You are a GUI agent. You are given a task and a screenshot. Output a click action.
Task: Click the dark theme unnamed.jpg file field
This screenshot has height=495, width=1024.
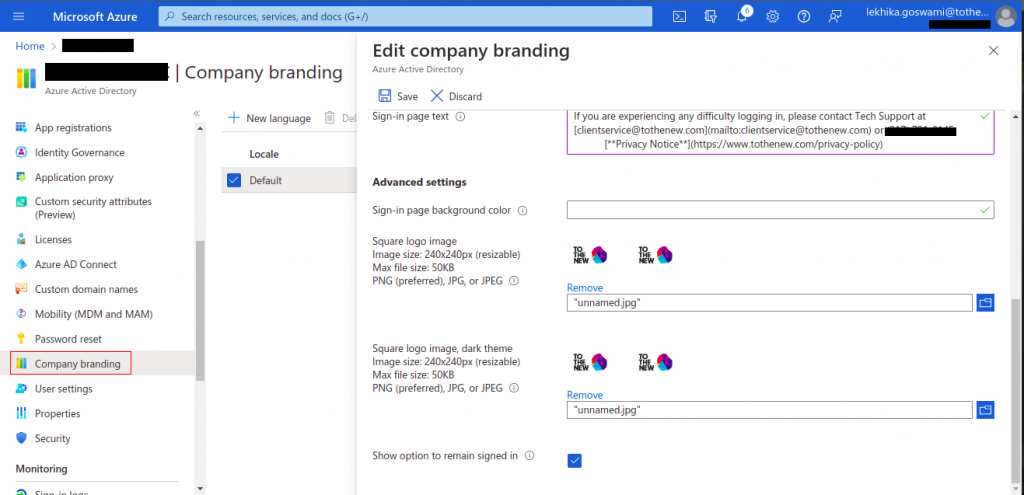770,409
